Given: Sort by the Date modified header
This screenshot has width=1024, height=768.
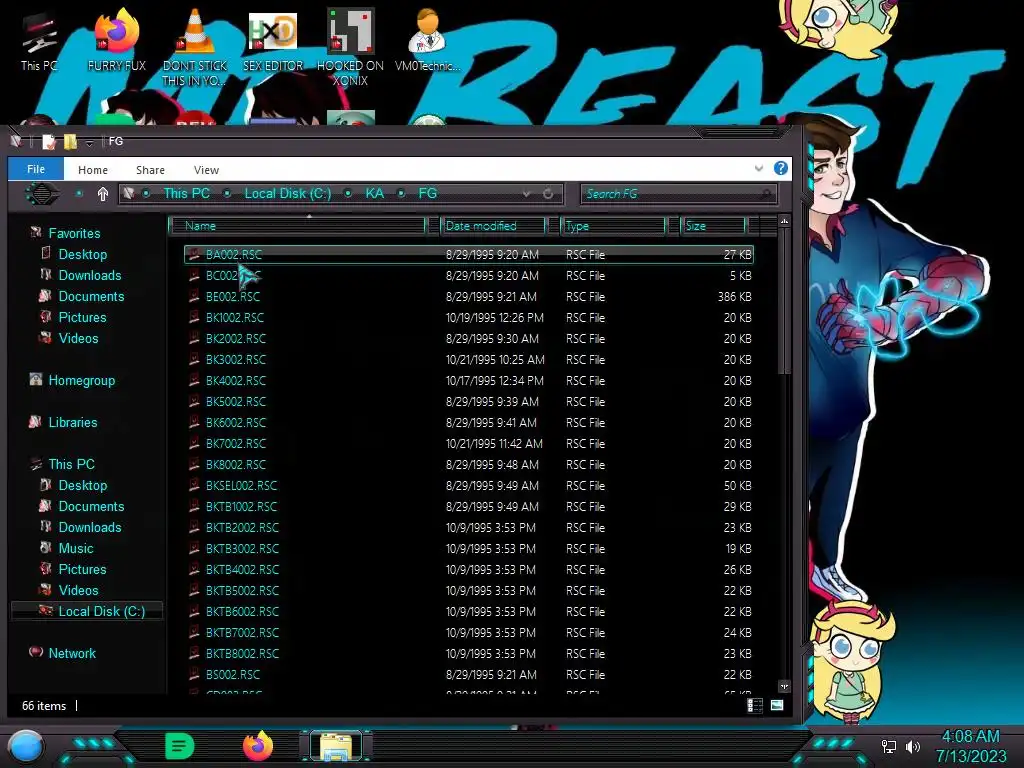Looking at the screenshot, I should [493, 226].
